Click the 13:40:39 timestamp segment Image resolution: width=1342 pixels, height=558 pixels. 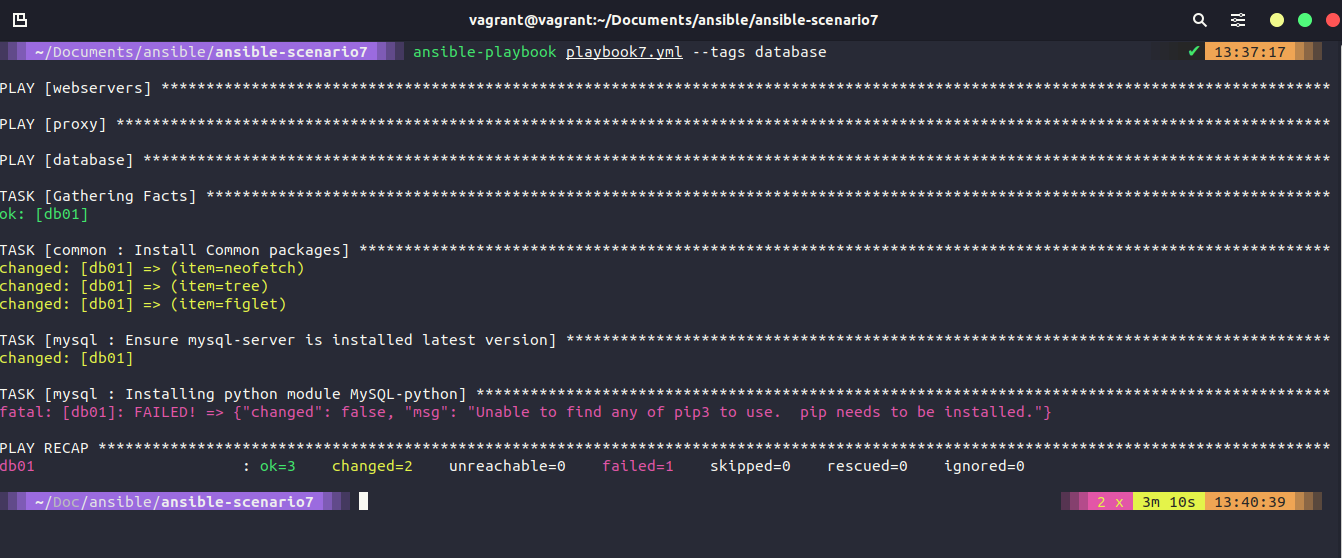[x=1250, y=502]
